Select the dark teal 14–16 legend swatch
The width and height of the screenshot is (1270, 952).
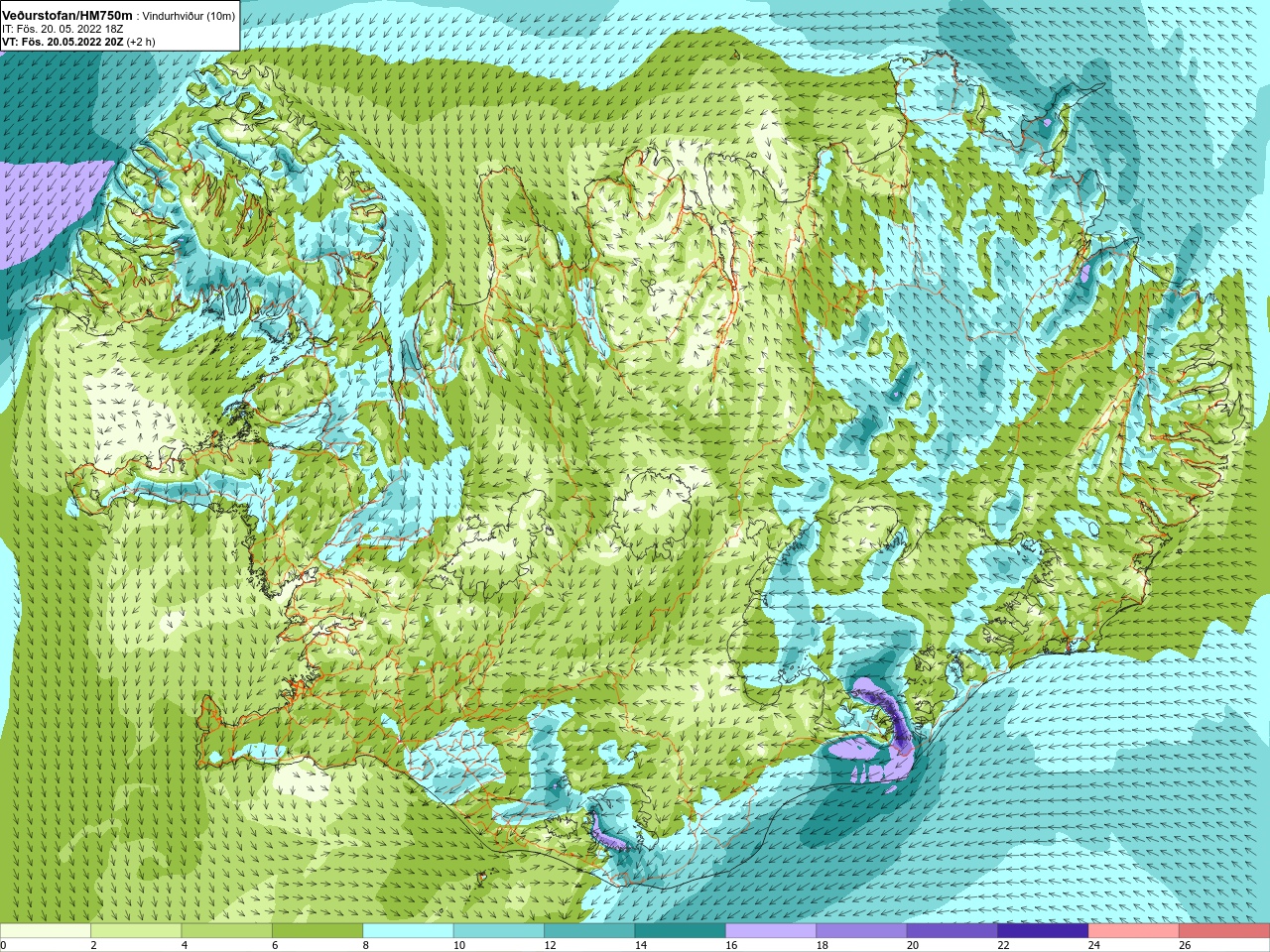click(681, 931)
